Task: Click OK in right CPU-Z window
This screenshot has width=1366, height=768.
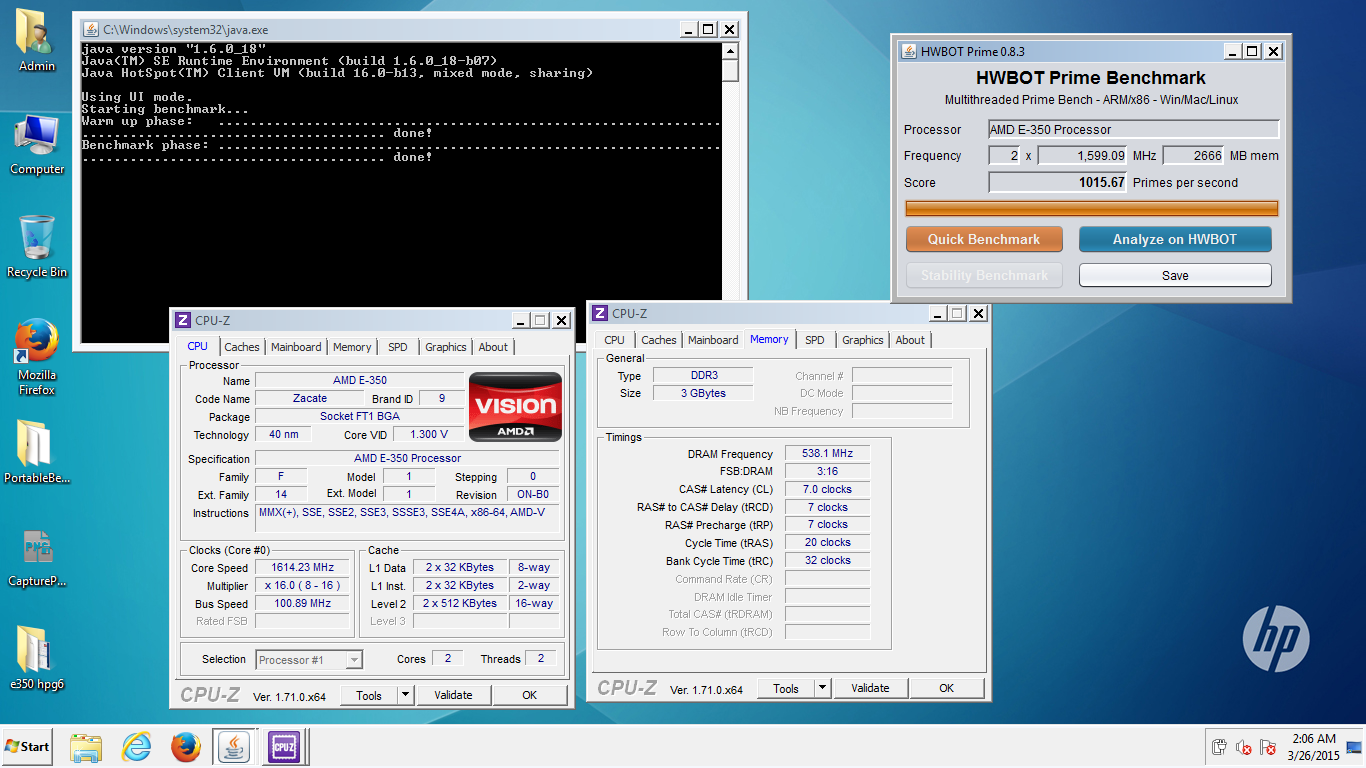Action: point(946,688)
